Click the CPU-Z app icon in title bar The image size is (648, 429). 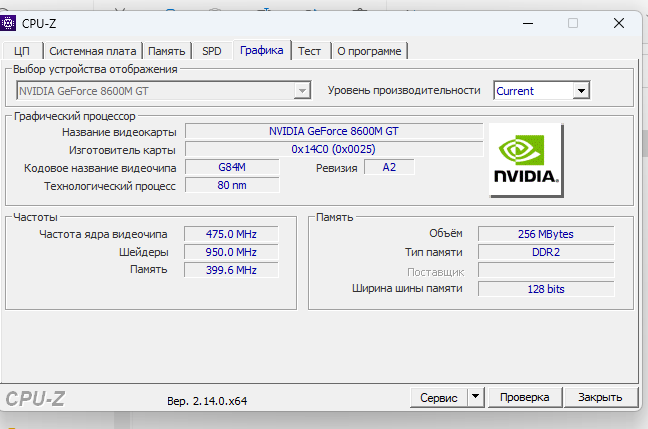tap(8, 23)
